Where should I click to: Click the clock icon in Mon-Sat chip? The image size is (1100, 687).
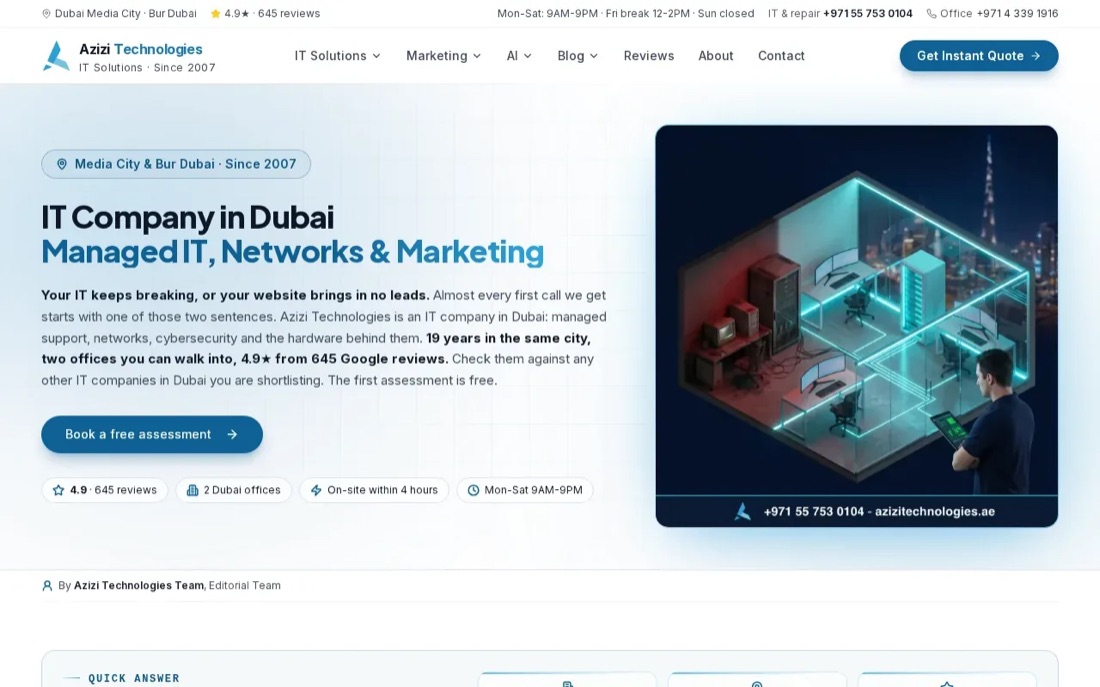pyautogui.click(x=474, y=490)
